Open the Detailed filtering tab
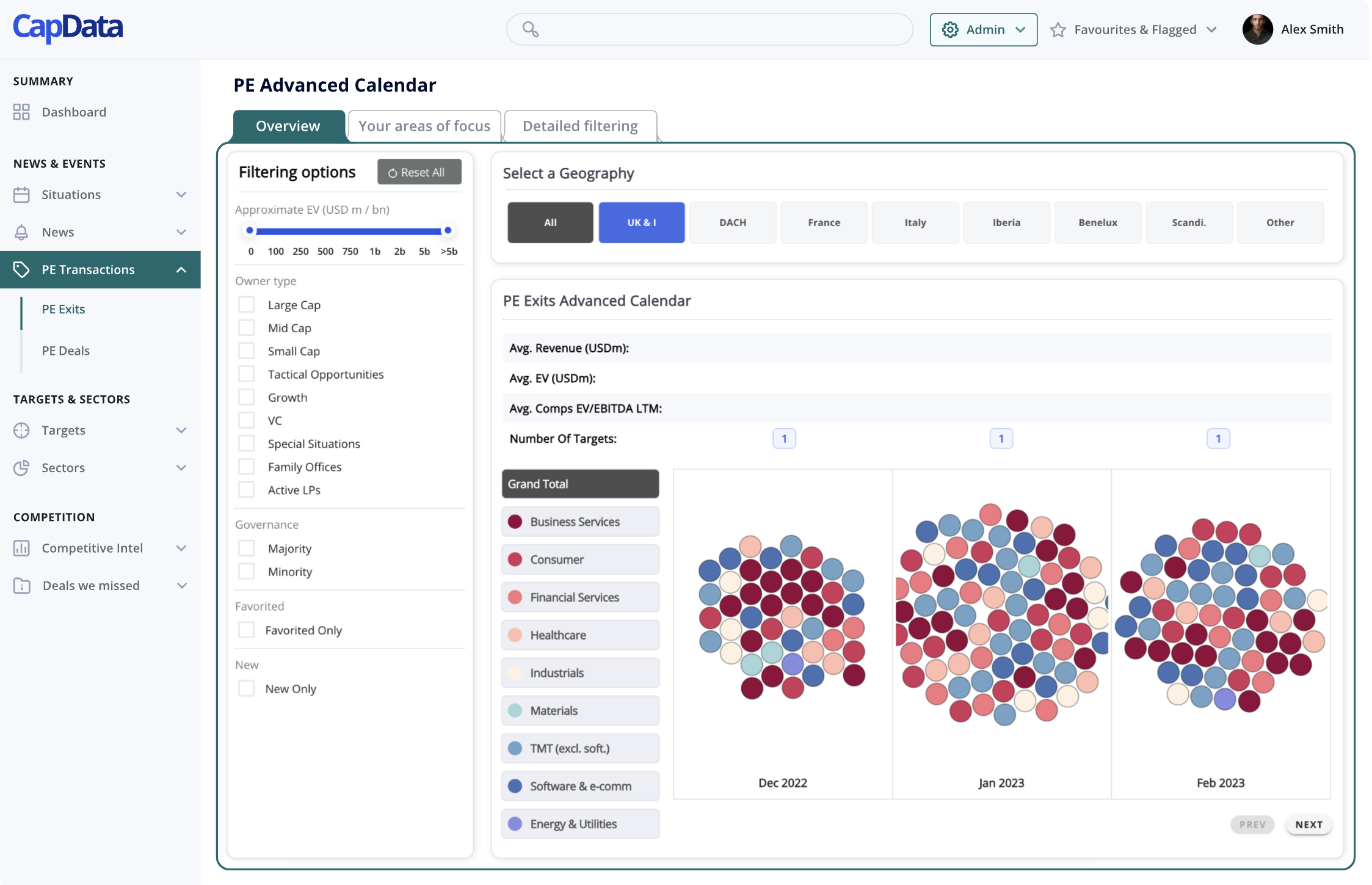 pos(580,126)
